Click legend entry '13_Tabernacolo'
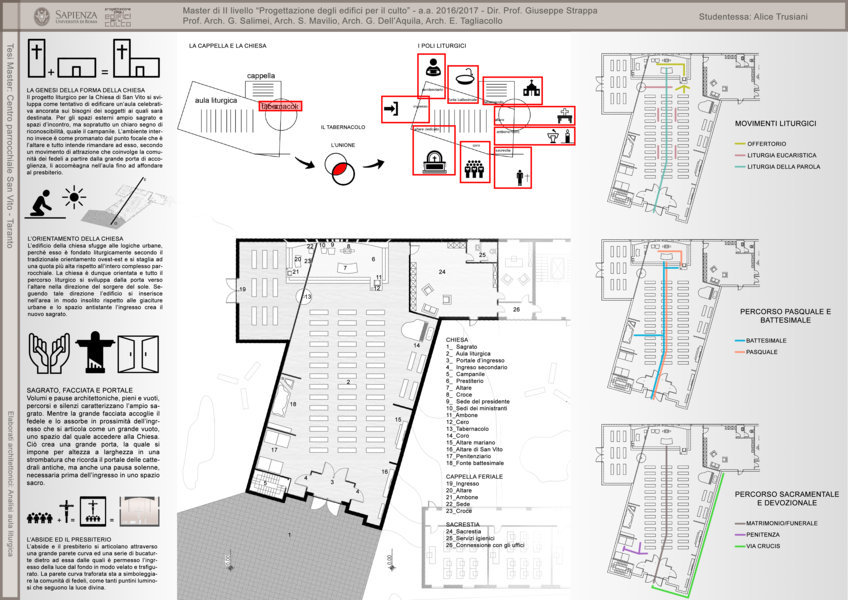Image resolution: width=848 pixels, height=600 pixels. click(467, 428)
